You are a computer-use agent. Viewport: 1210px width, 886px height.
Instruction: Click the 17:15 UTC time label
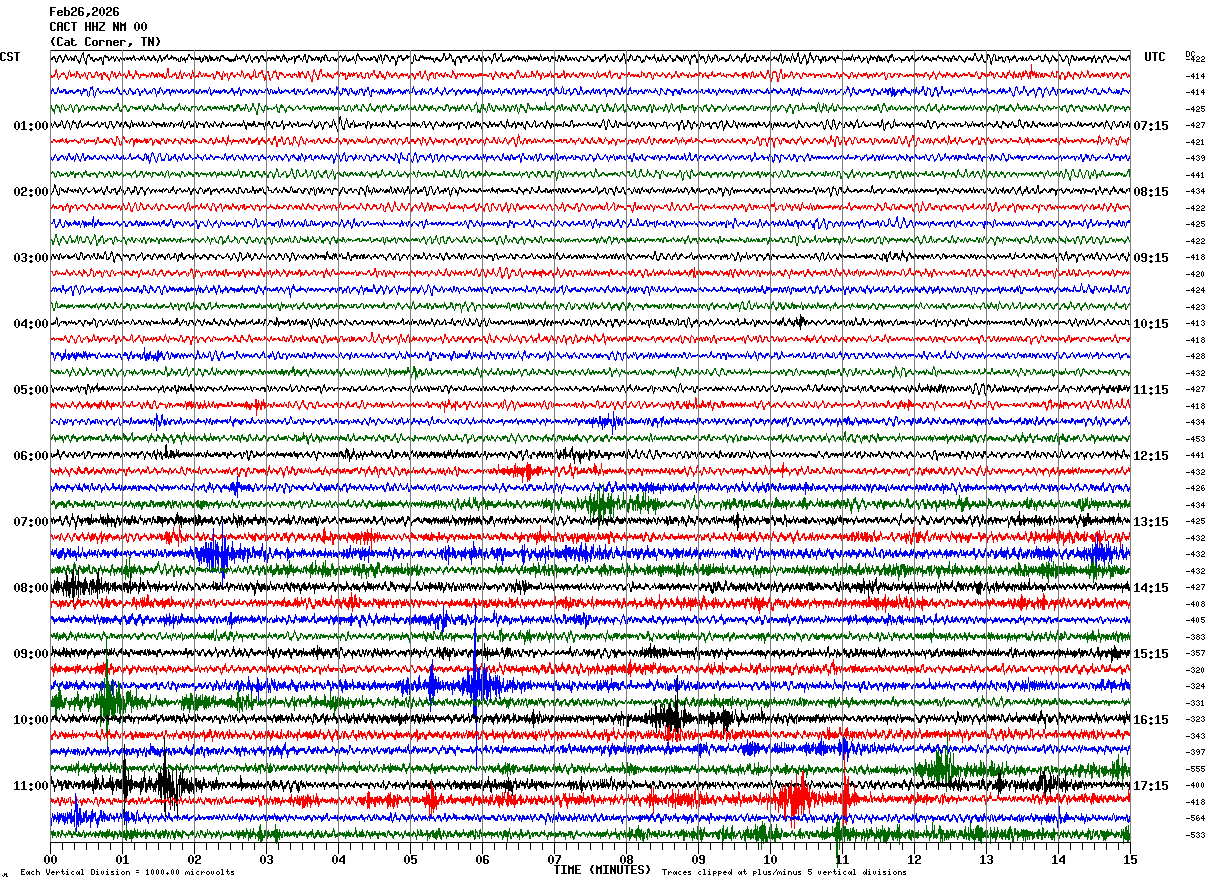[1151, 786]
